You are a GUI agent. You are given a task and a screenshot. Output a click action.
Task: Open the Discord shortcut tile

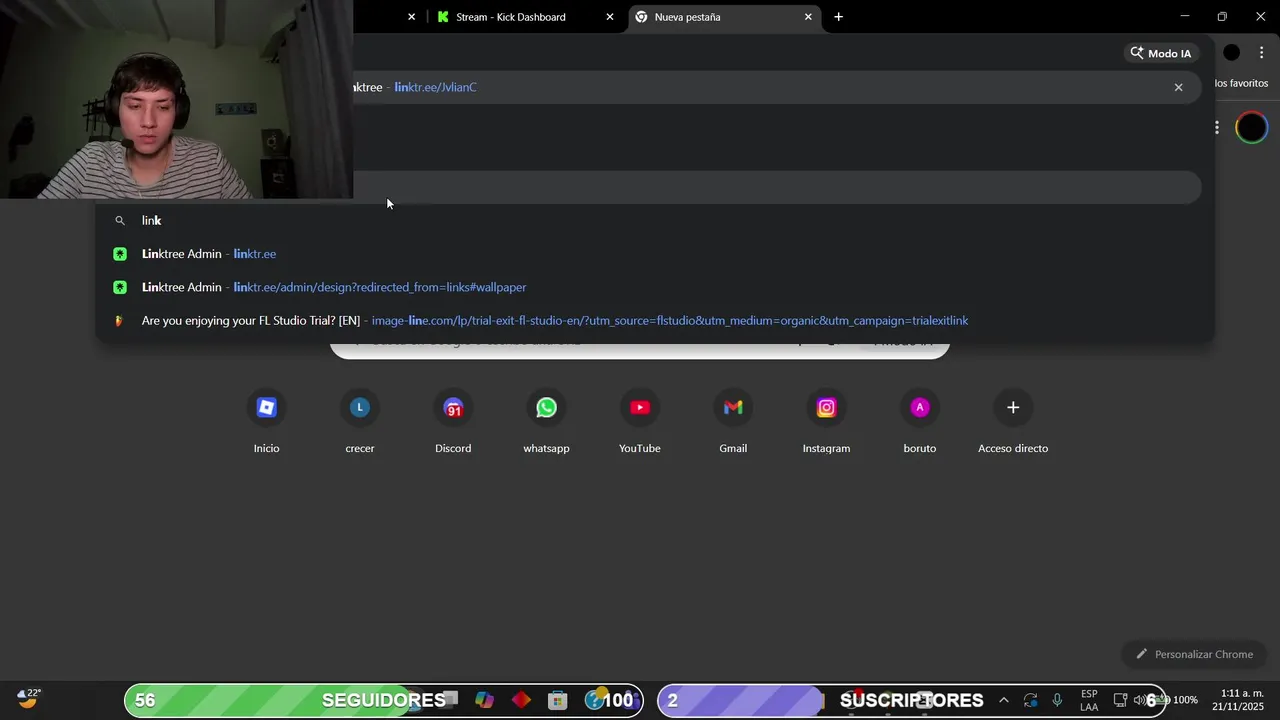[x=453, y=421]
